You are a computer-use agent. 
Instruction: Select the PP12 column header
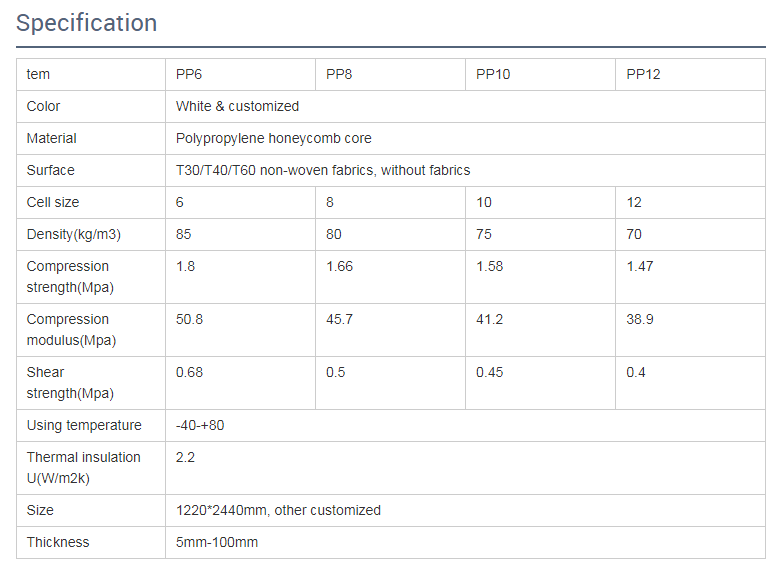(643, 74)
